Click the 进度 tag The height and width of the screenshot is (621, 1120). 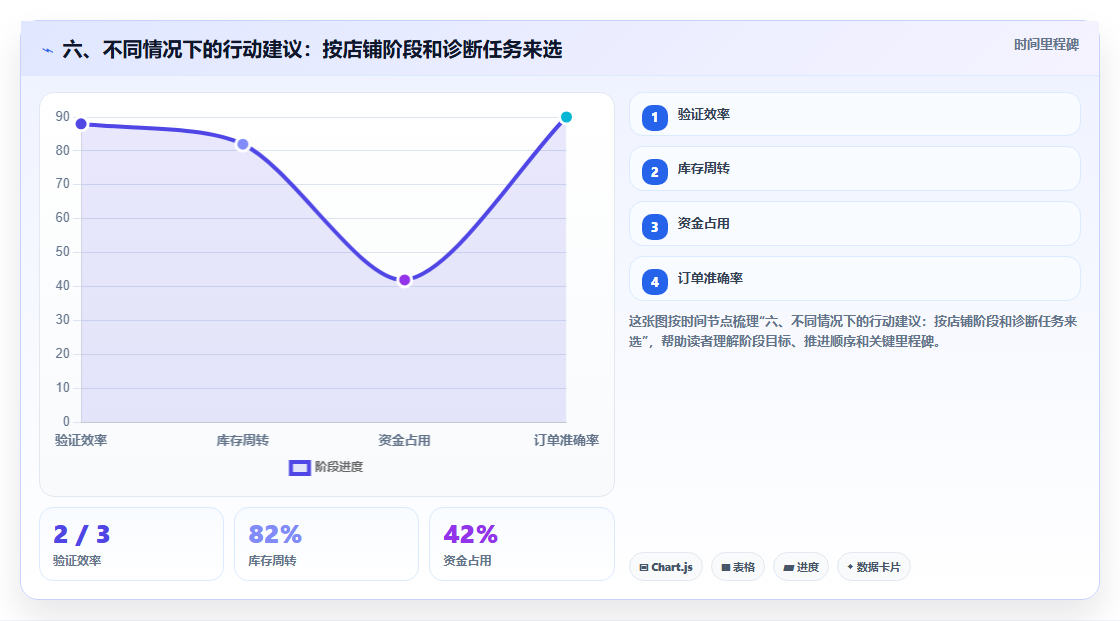click(801, 567)
